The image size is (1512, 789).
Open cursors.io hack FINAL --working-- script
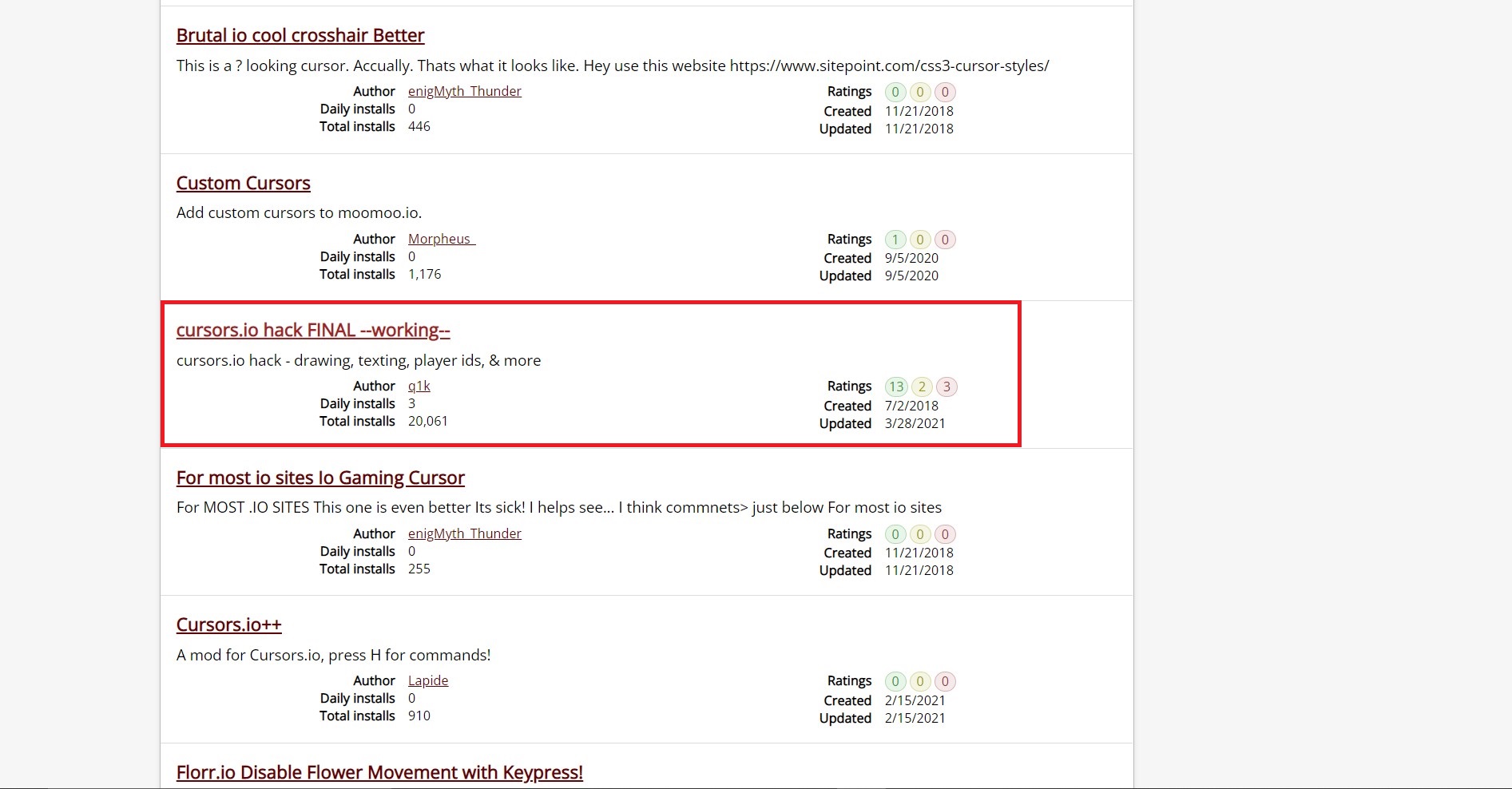(x=313, y=331)
